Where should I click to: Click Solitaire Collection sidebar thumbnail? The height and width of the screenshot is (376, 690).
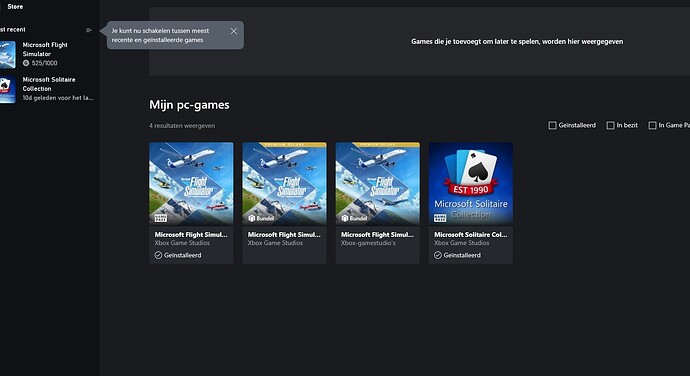pos(7,89)
